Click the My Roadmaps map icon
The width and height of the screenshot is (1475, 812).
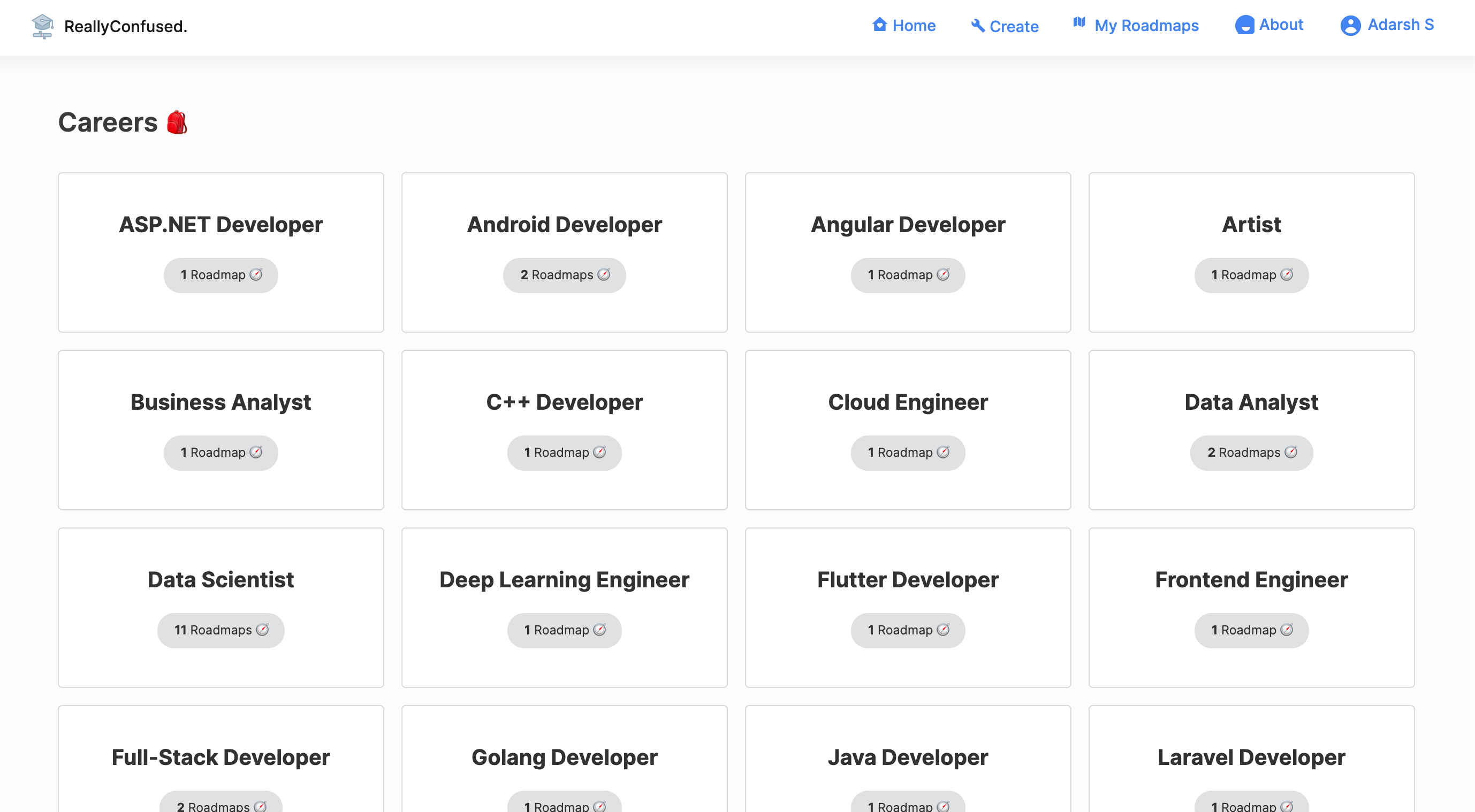(1079, 23)
